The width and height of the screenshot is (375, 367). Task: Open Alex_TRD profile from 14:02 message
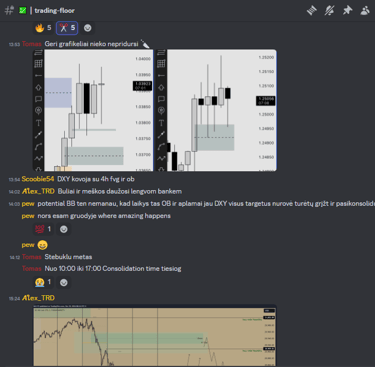point(38,191)
